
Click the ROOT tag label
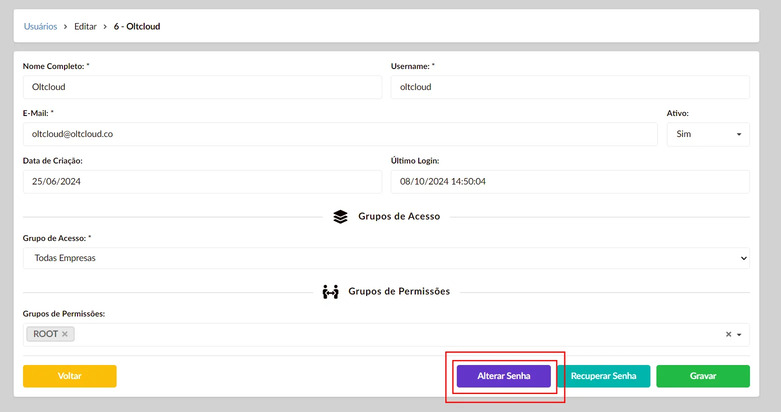click(45, 334)
